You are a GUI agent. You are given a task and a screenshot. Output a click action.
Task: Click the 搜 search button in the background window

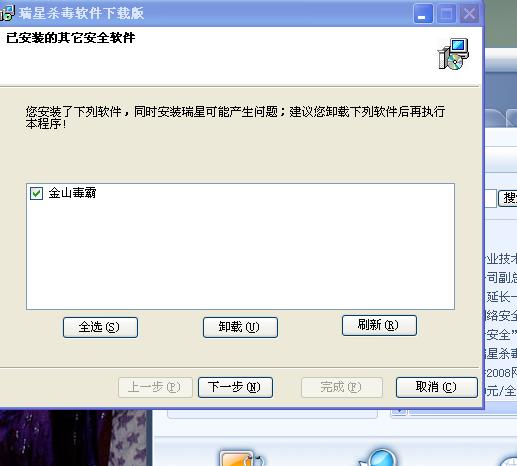point(508,198)
